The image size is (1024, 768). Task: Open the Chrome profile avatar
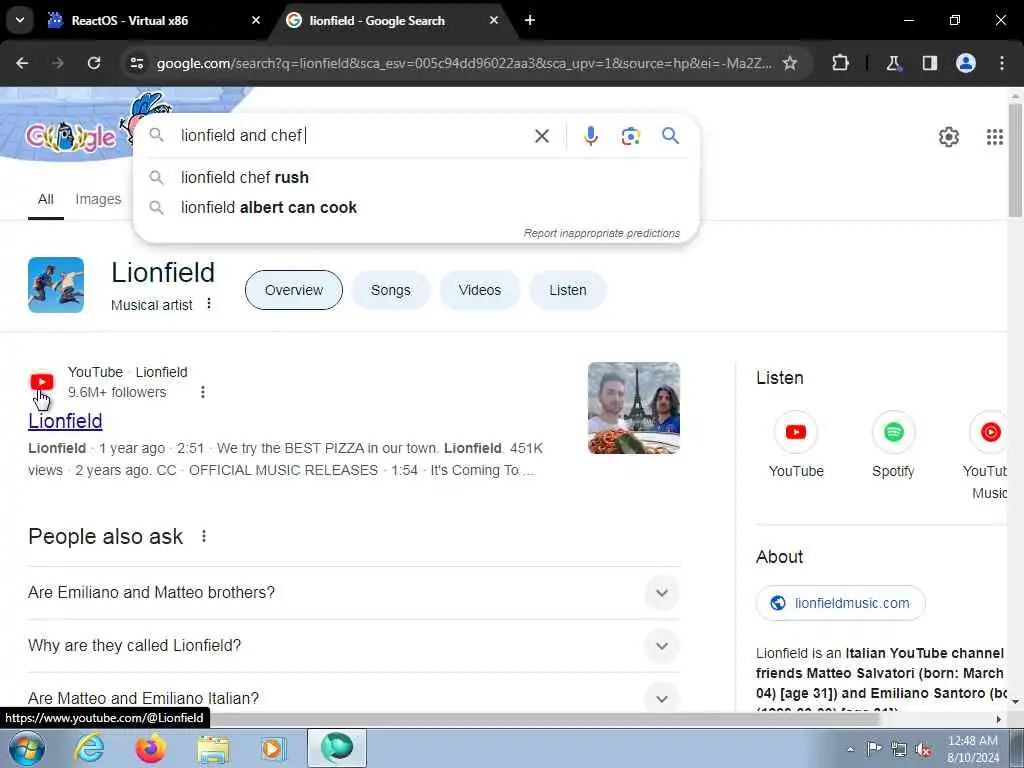click(966, 63)
